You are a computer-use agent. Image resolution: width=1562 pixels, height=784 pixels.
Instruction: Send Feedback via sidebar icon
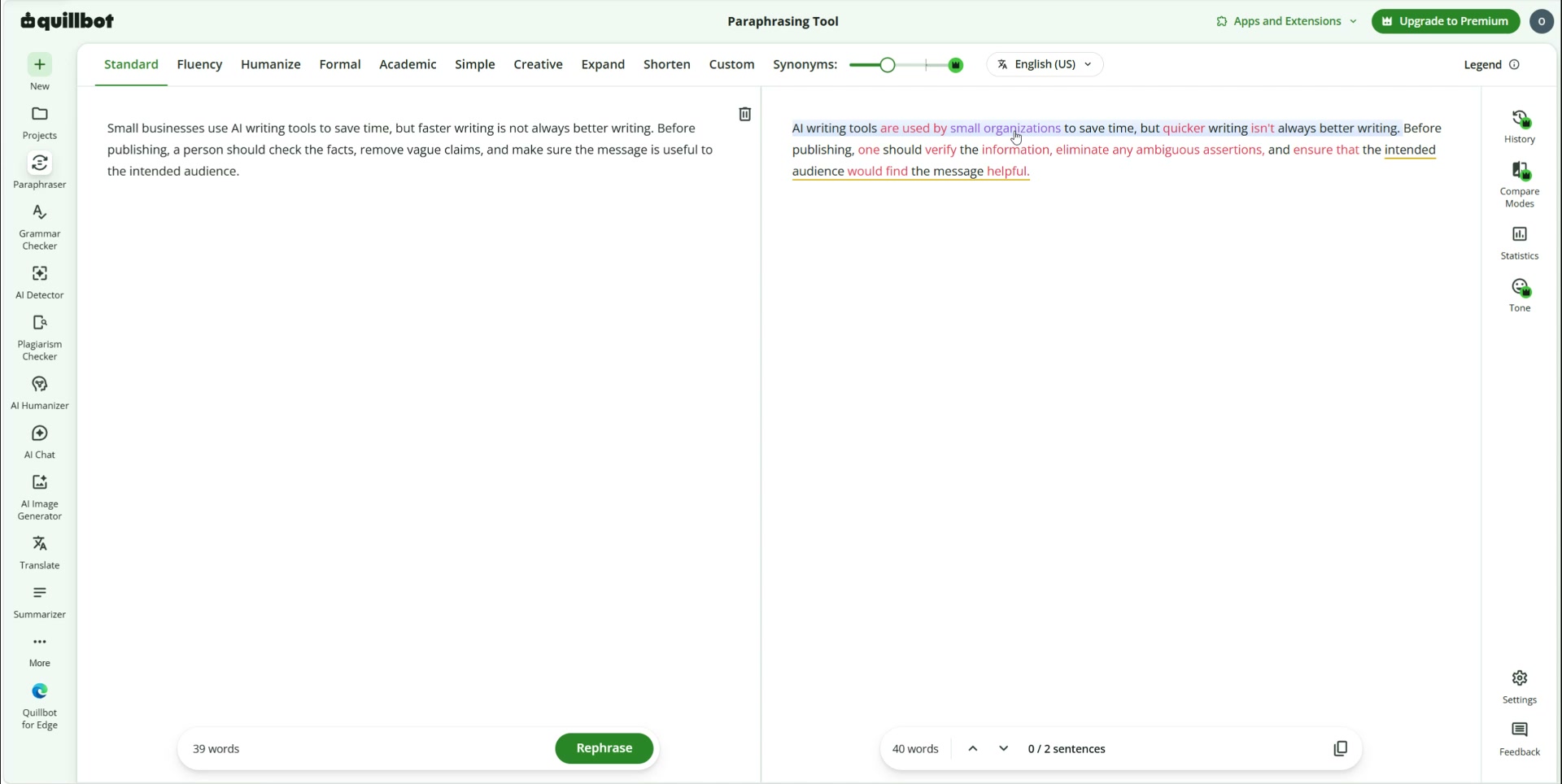(1519, 738)
